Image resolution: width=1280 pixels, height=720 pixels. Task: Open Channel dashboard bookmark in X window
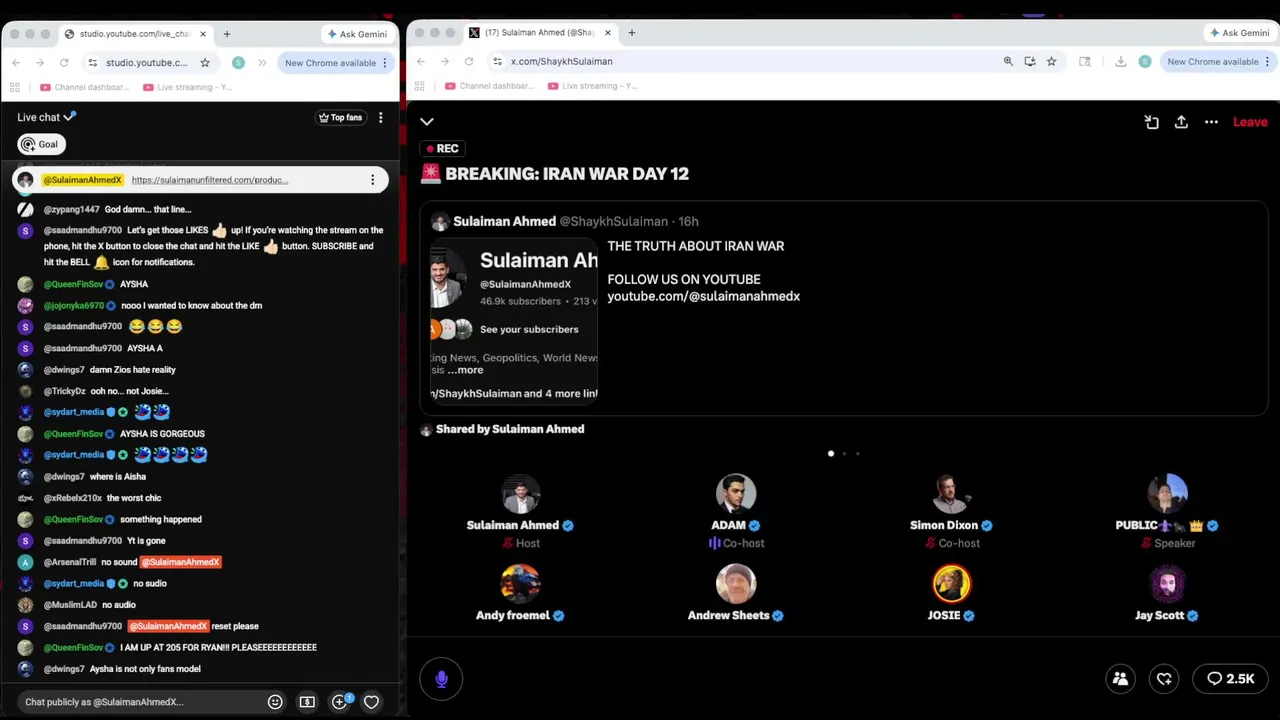(x=488, y=86)
